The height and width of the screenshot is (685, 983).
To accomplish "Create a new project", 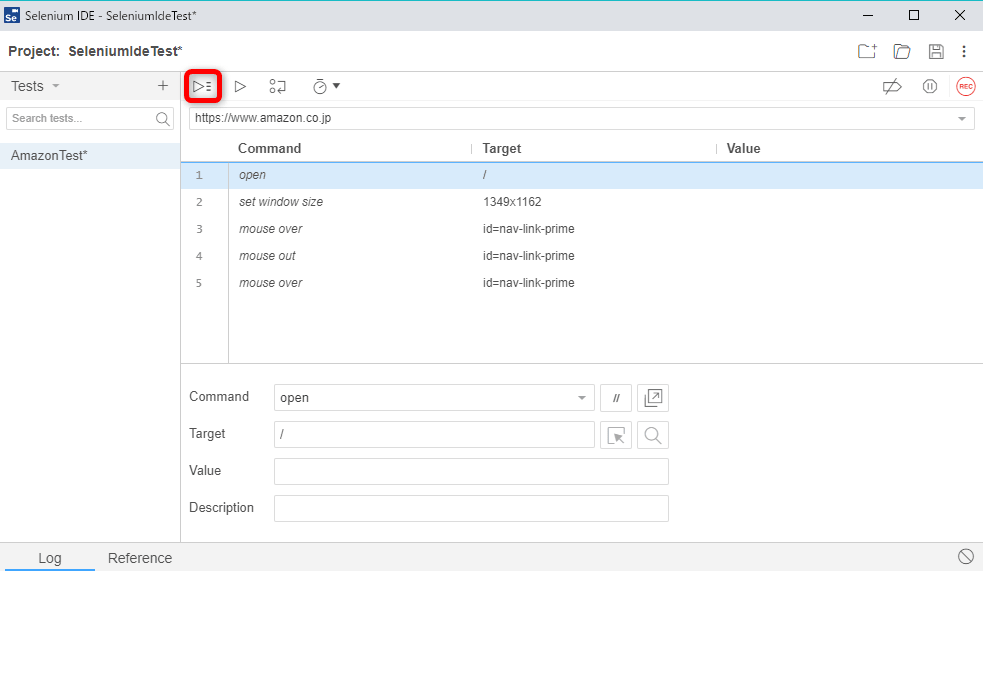I will 868,51.
